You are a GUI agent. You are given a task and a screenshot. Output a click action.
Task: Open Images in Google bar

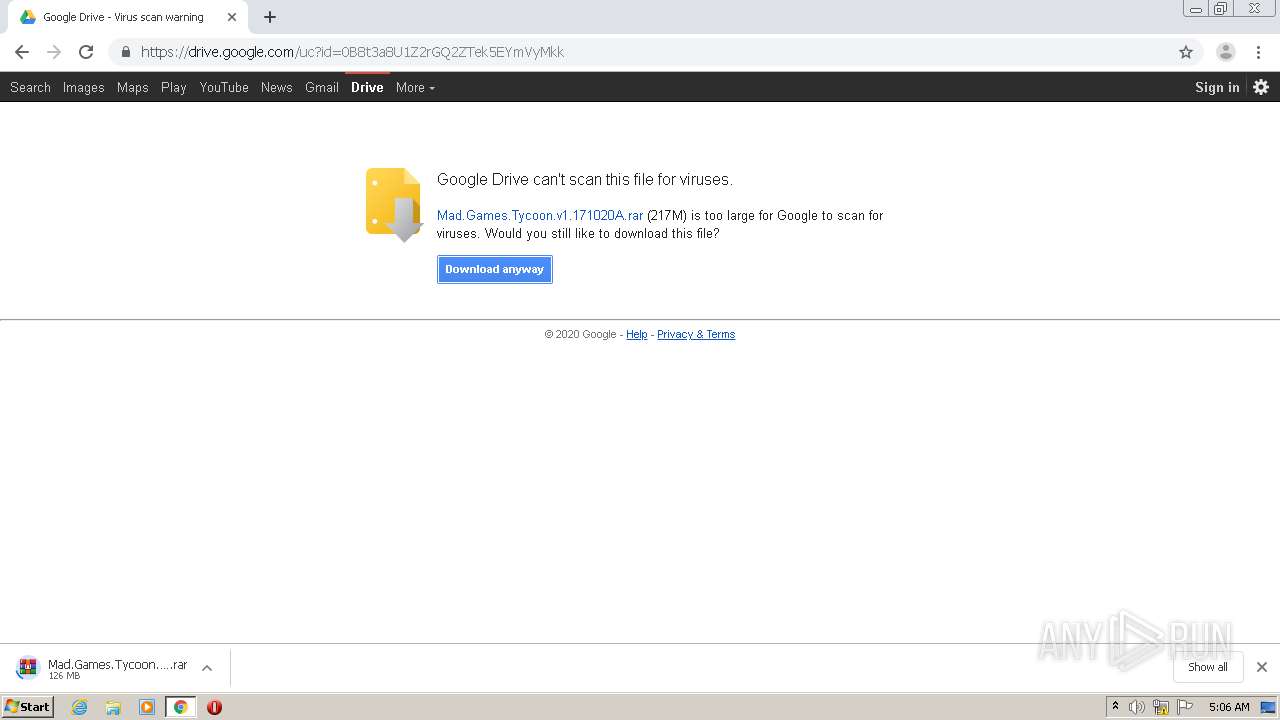tap(83, 87)
